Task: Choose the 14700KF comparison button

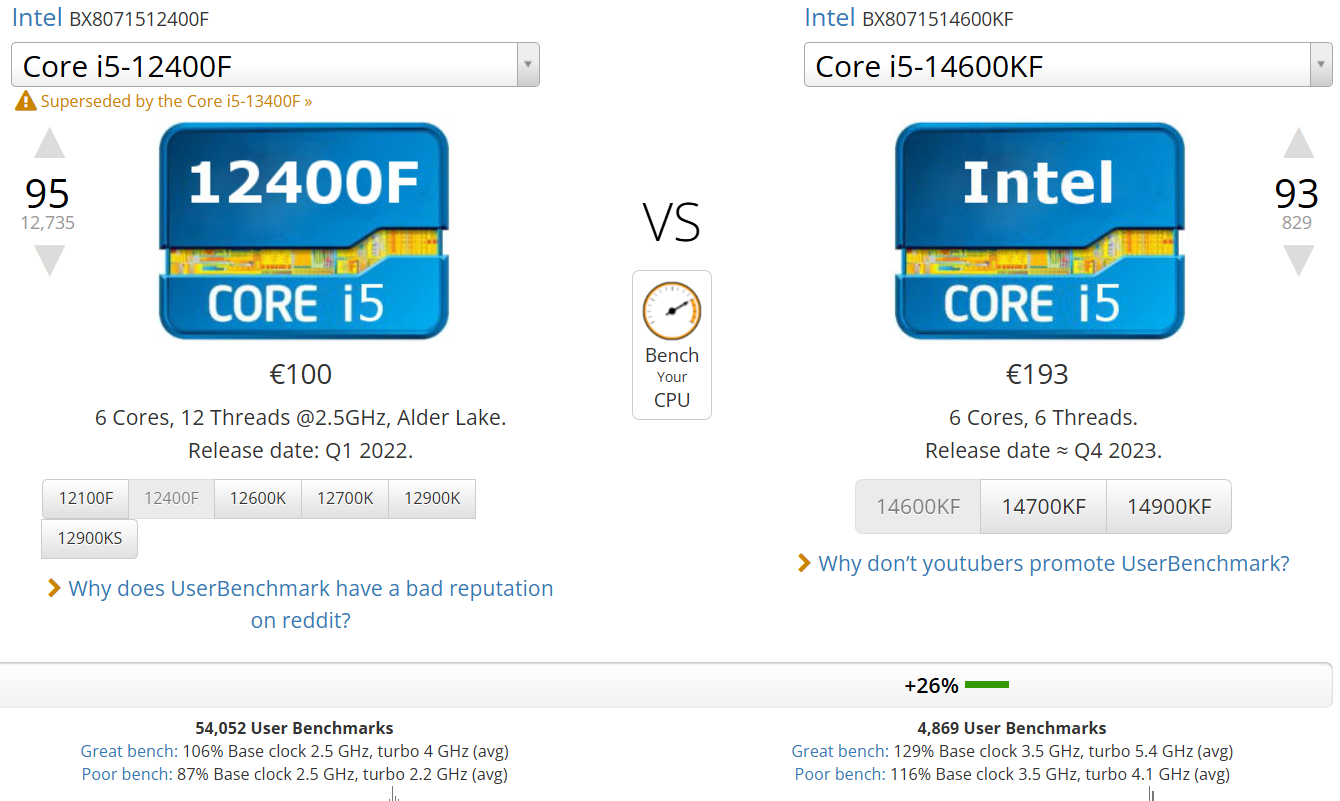Action: pos(1043,506)
